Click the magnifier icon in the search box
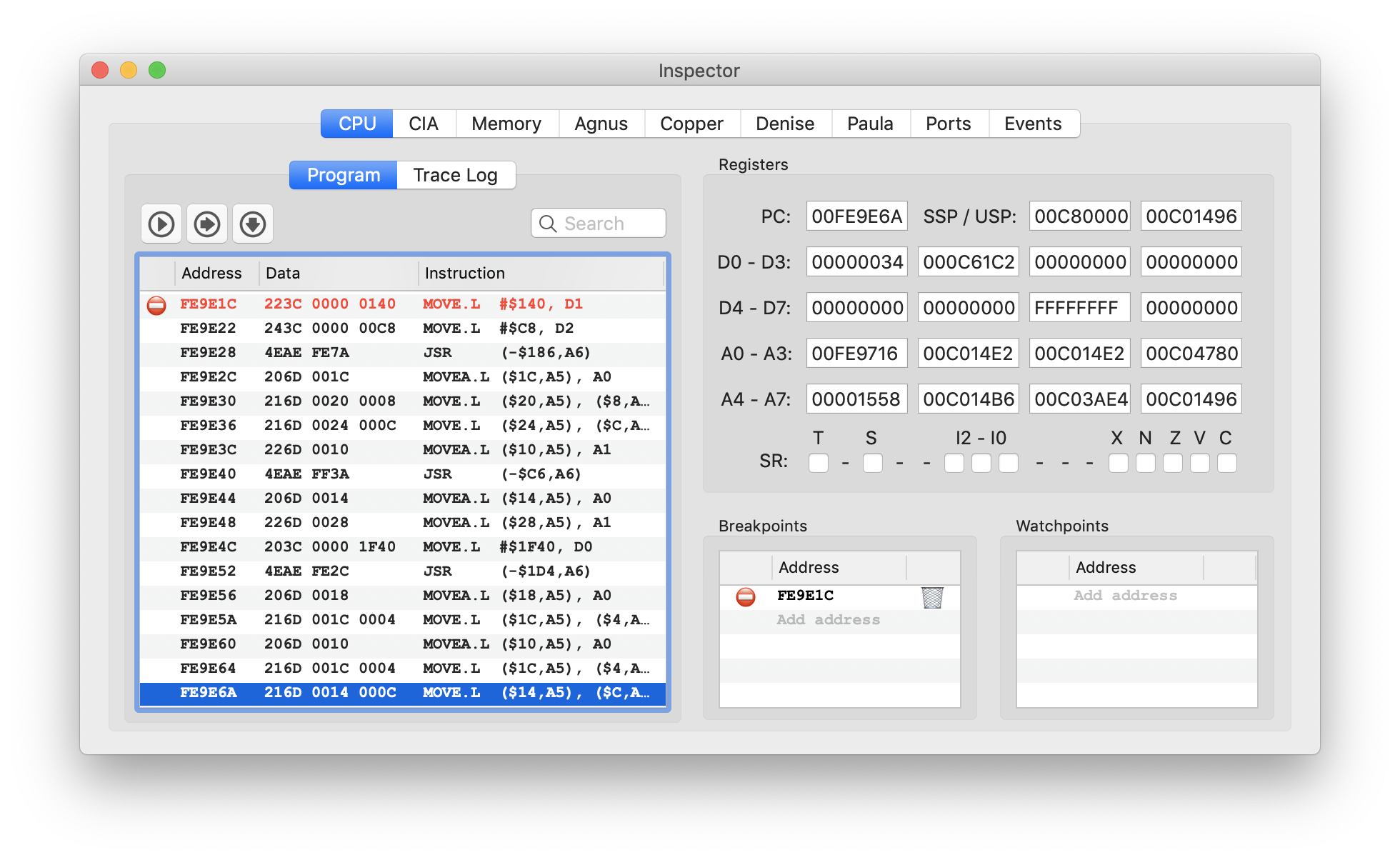 [x=548, y=224]
